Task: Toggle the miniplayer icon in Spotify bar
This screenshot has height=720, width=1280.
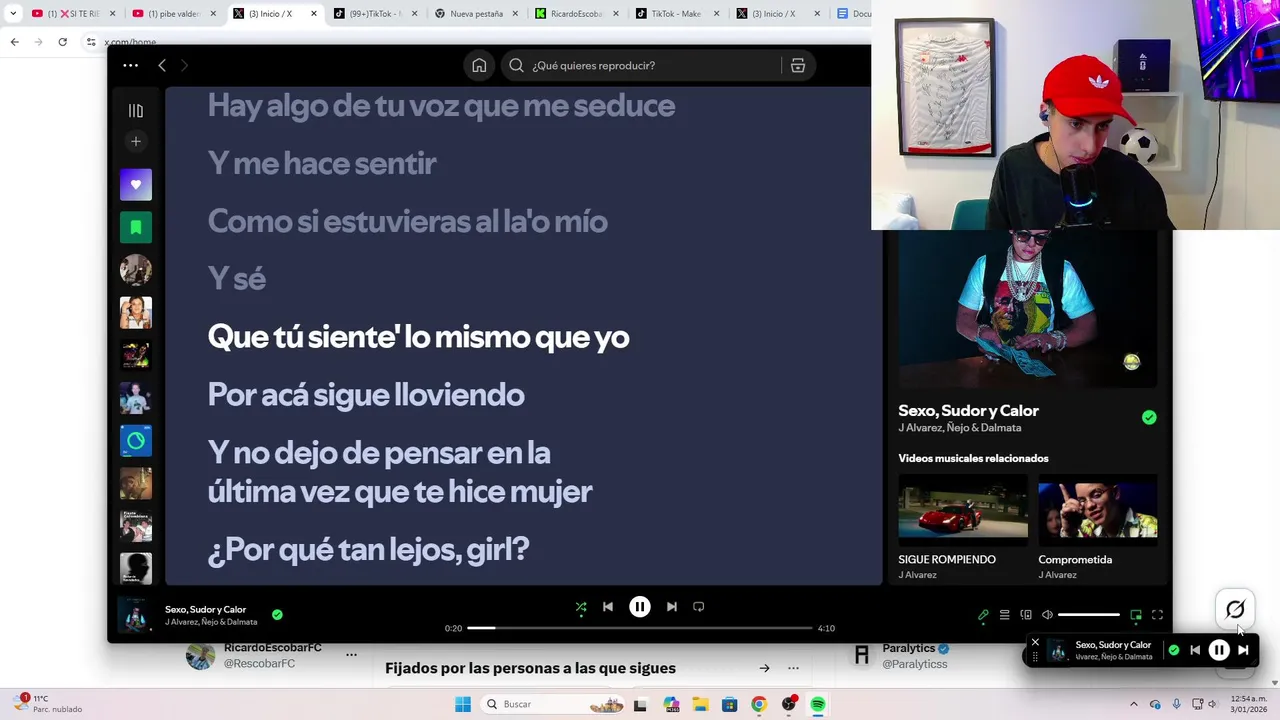Action: coord(1136,615)
